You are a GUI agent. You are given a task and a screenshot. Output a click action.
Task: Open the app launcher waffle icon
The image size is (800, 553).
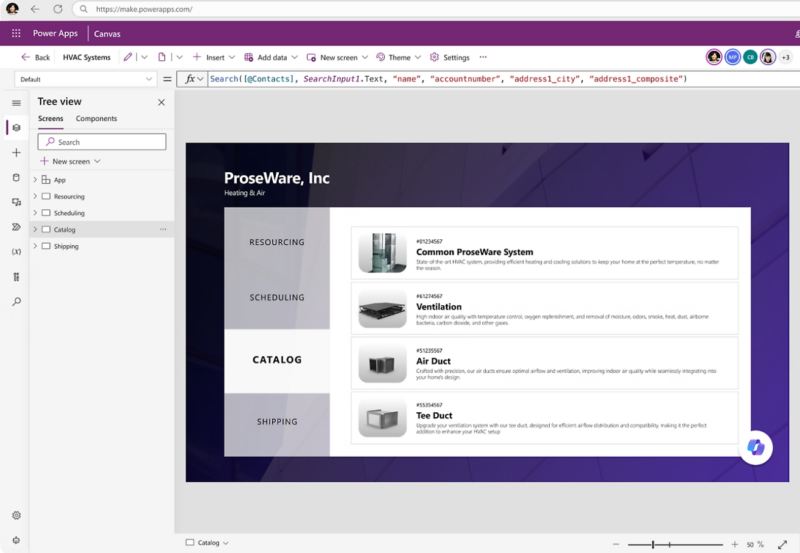point(16,33)
